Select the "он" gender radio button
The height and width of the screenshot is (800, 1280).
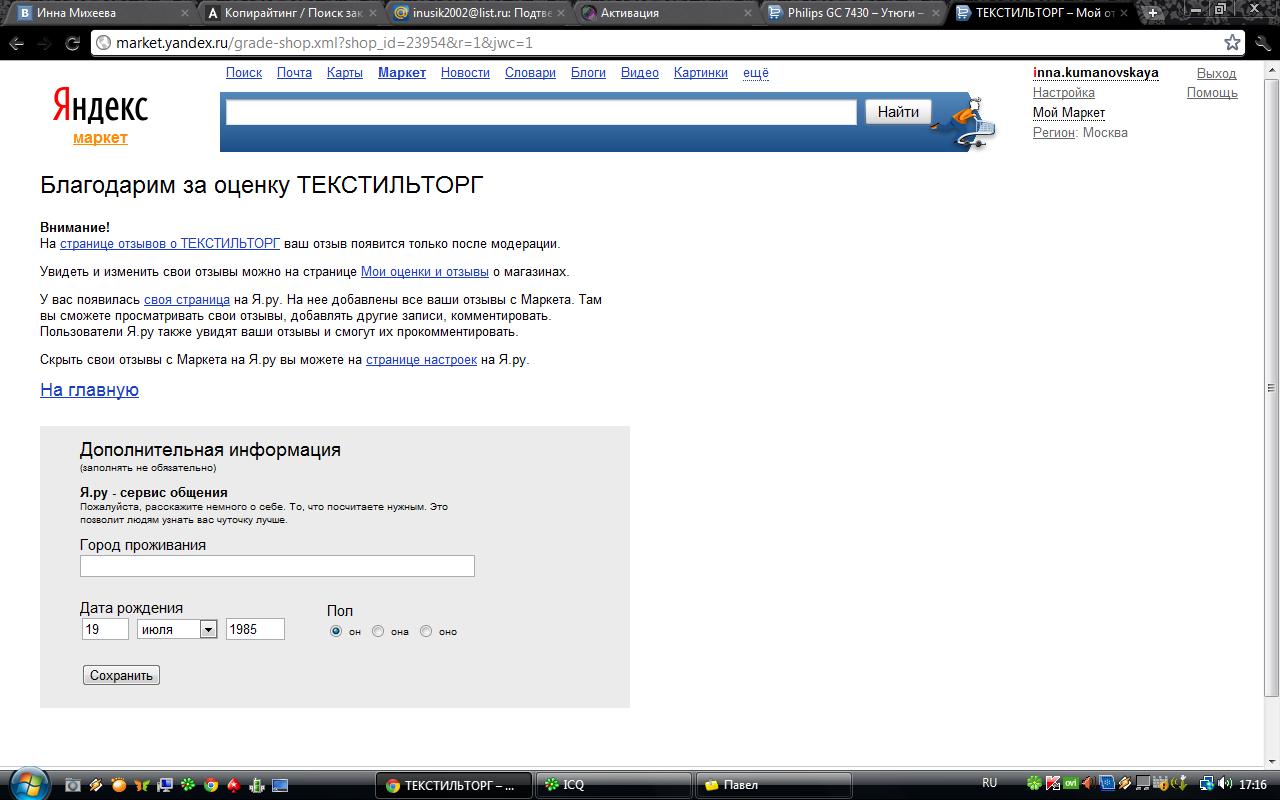click(336, 631)
